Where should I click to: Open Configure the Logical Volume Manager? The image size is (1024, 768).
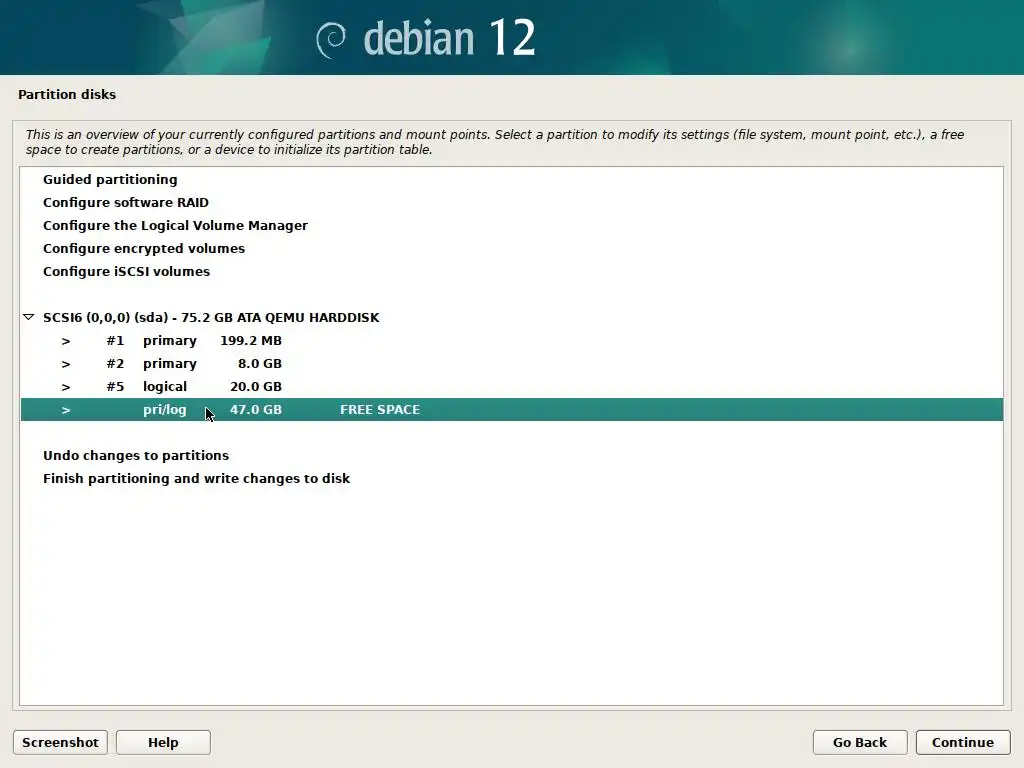point(512,225)
